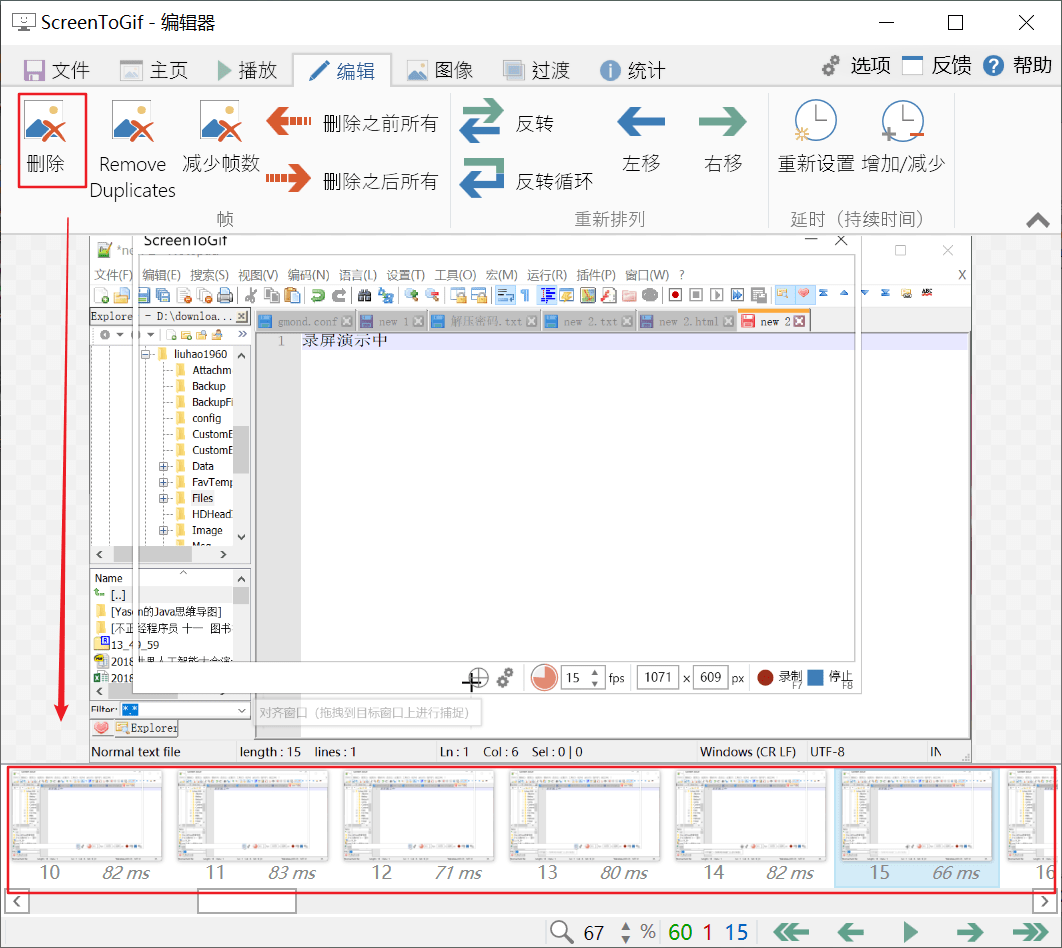Open the 统计 ribbon tab
The height and width of the screenshot is (948, 1062).
(633, 70)
